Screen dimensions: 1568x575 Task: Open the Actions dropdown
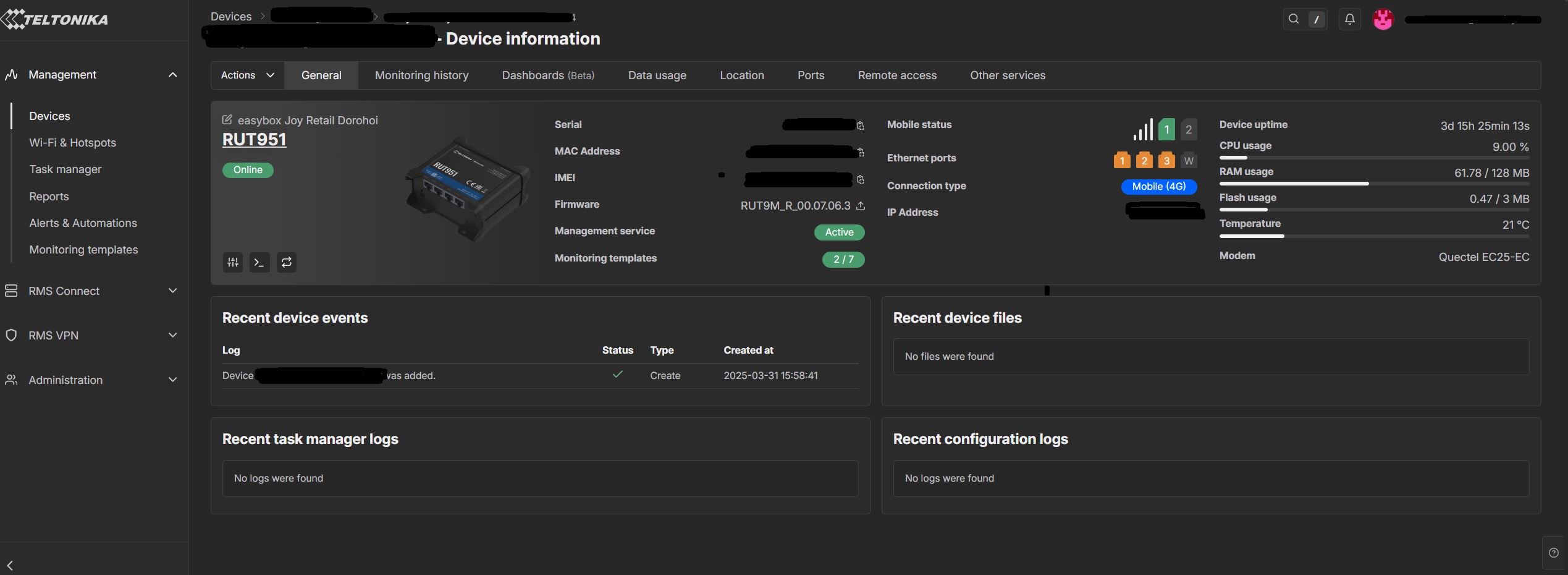coord(248,75)
